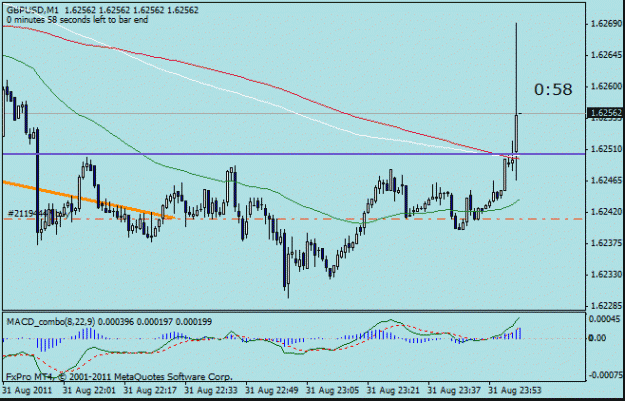Click the price scale value 1.62690
This screenshot has width=625, height=401.
(x=605, y=24)
